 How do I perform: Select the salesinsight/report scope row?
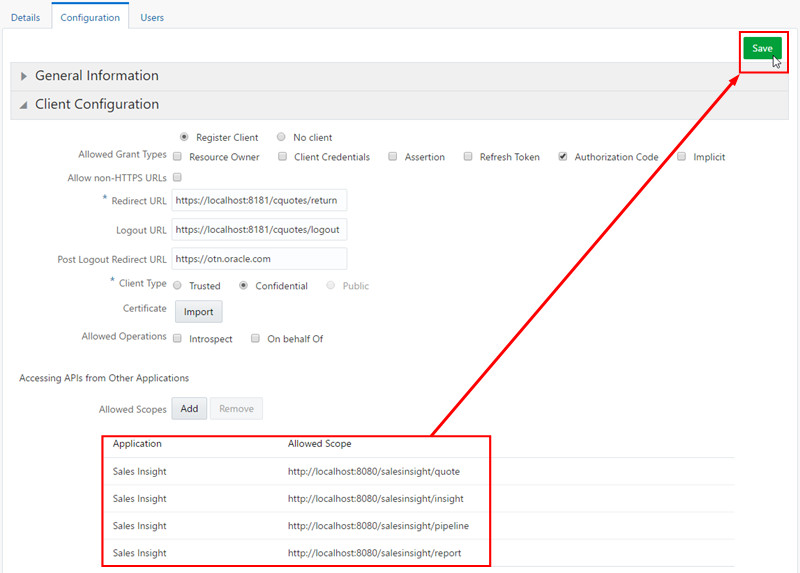[419, 553]
